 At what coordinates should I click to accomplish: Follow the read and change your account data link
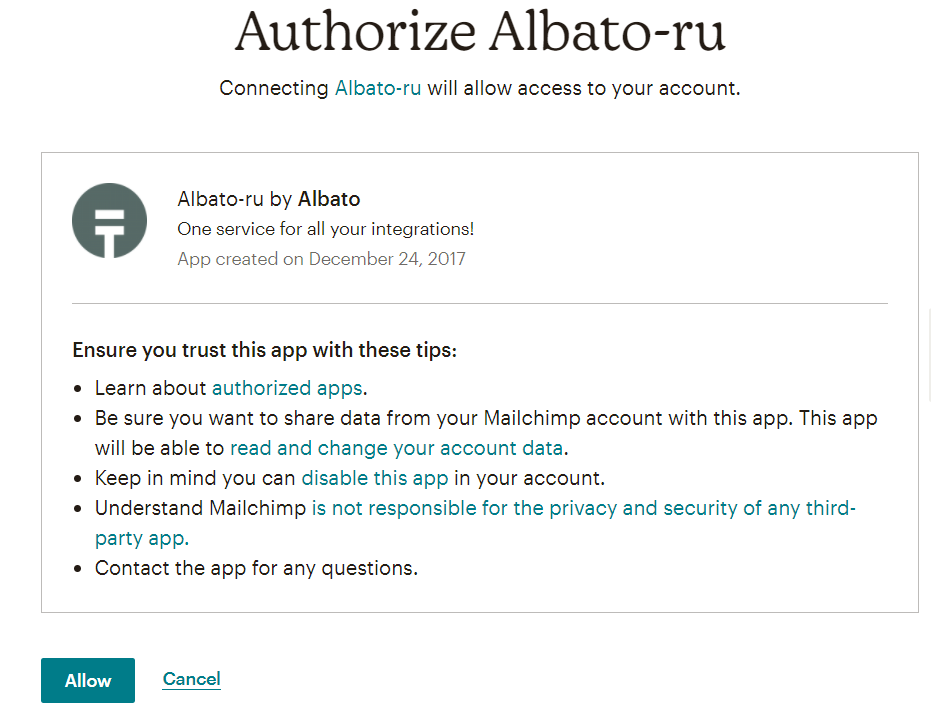[x=396, y=448]
